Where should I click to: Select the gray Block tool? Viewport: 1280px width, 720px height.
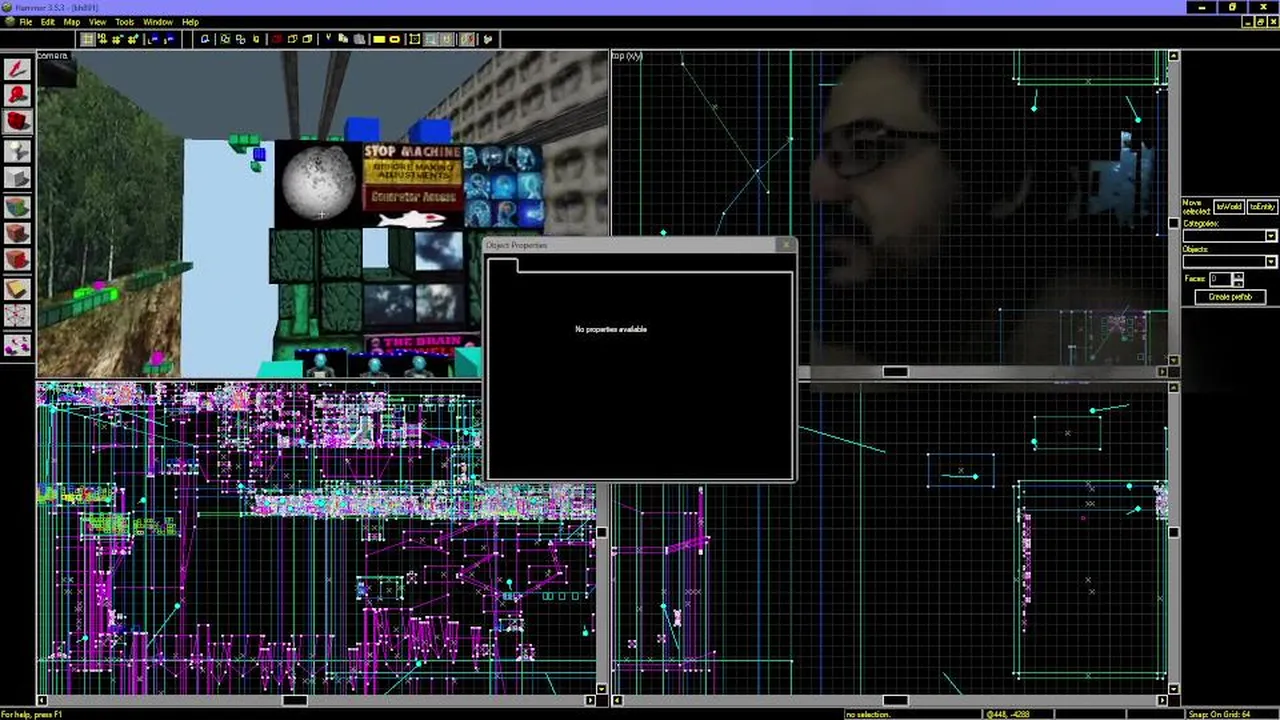(x=17, y=178)
